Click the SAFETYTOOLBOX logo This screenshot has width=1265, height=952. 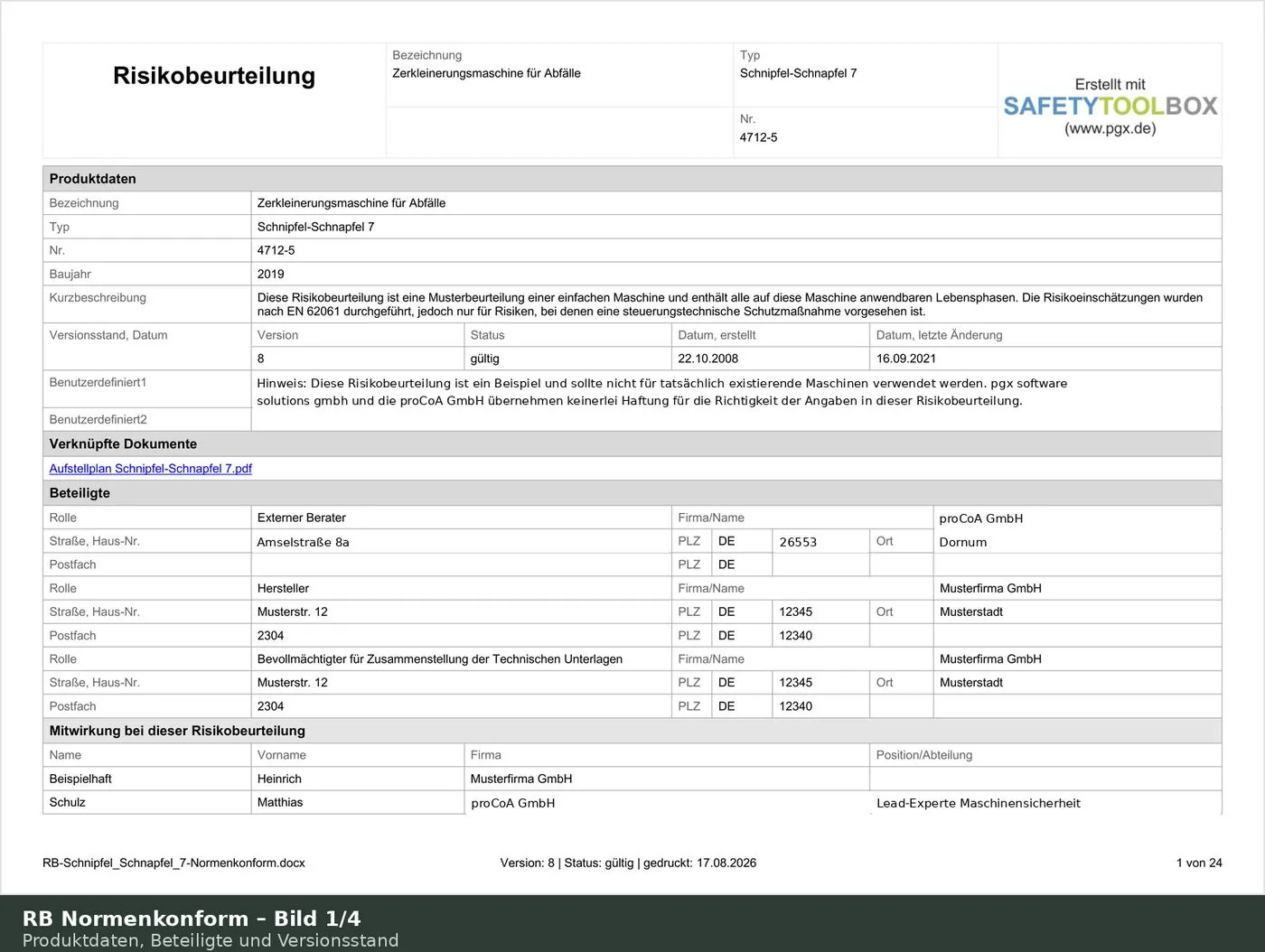tap(1110, 107)
